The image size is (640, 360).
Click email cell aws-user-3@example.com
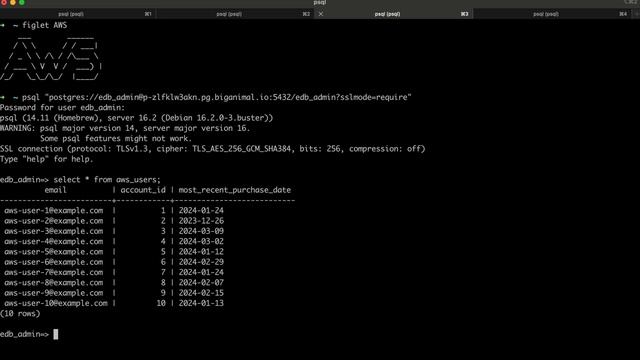pyautogui.click(x=53, y=231)
